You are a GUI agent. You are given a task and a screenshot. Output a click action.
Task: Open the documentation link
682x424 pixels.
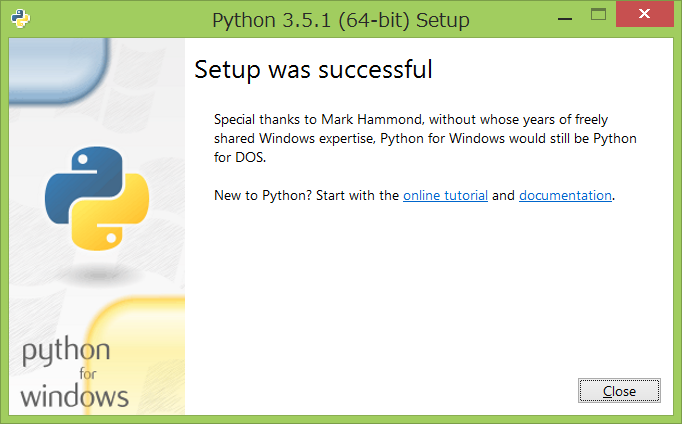(565, 196)
